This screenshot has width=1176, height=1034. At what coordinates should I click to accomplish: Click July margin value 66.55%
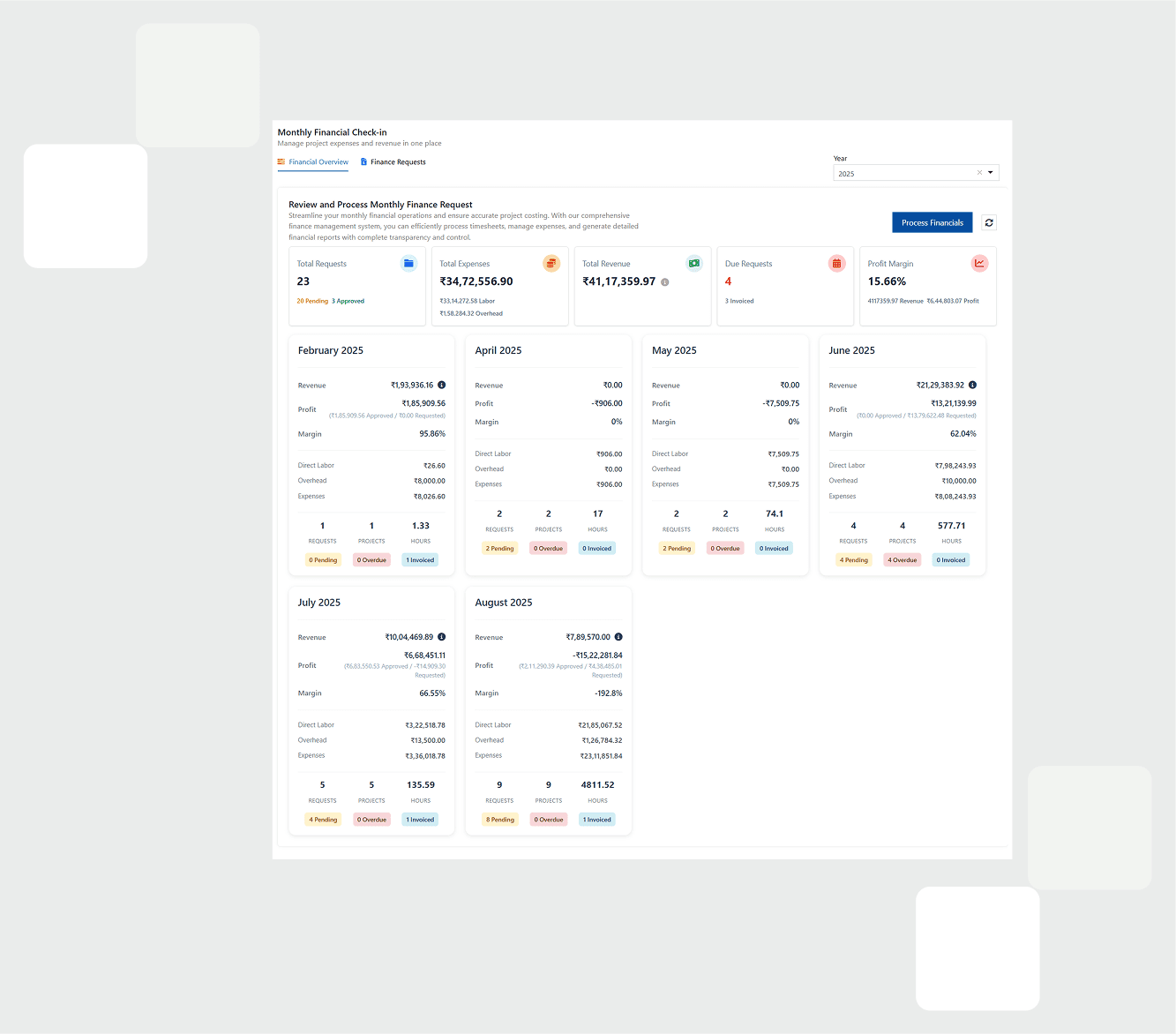click(432, 693)
